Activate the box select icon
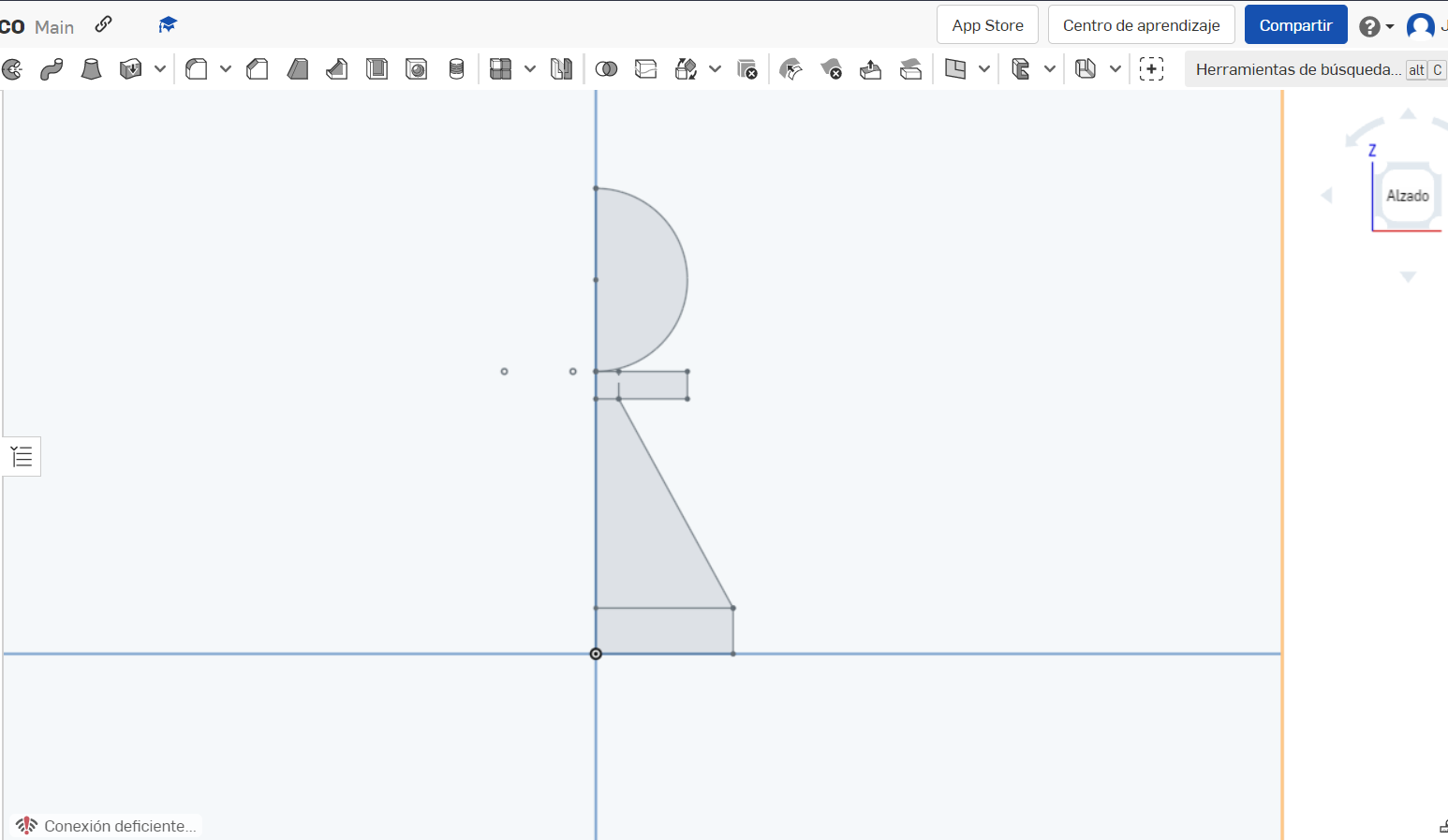Viewport: 1448px width, 840px height. 1151,68
